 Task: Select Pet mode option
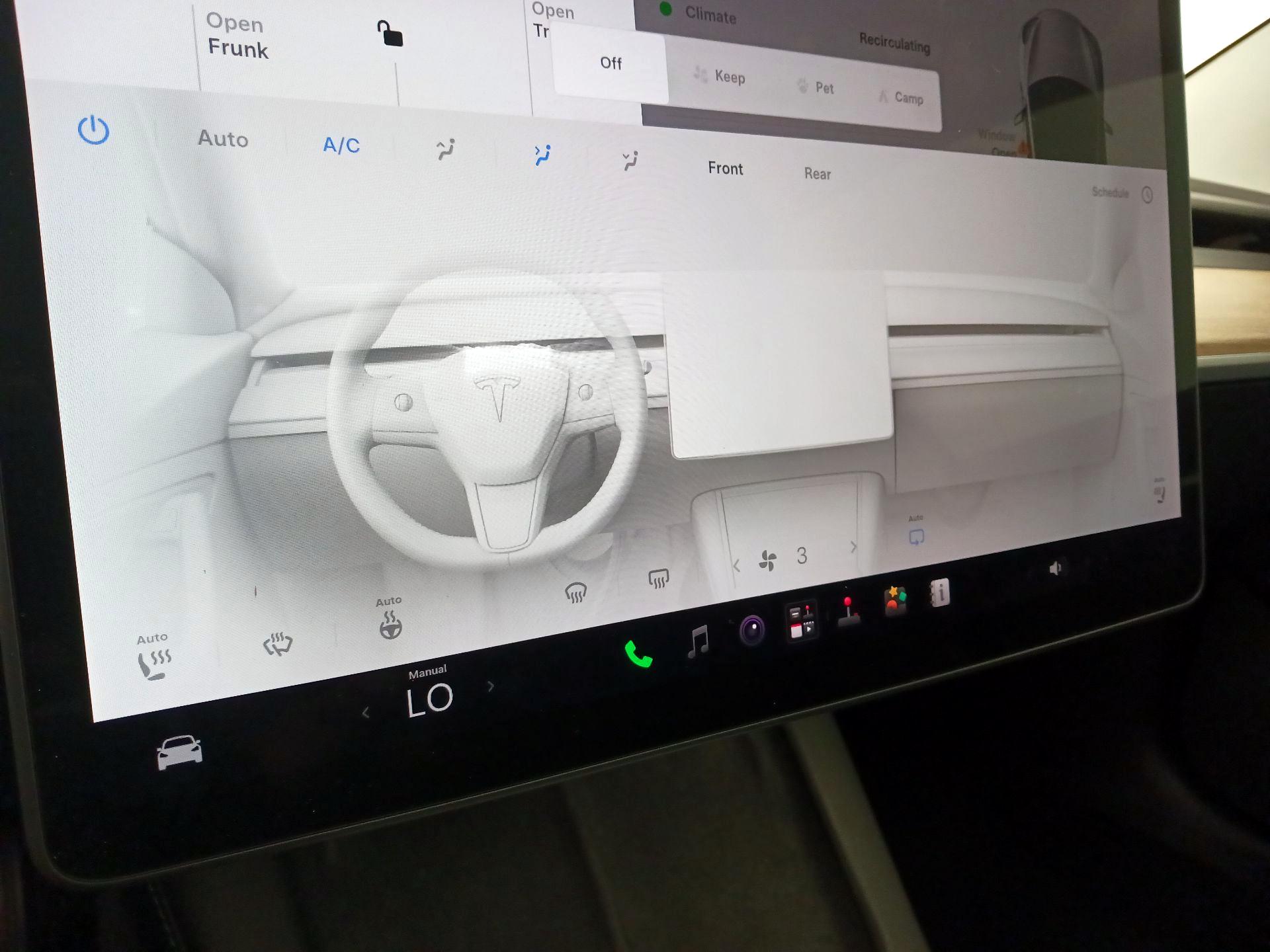click(815, 87)
